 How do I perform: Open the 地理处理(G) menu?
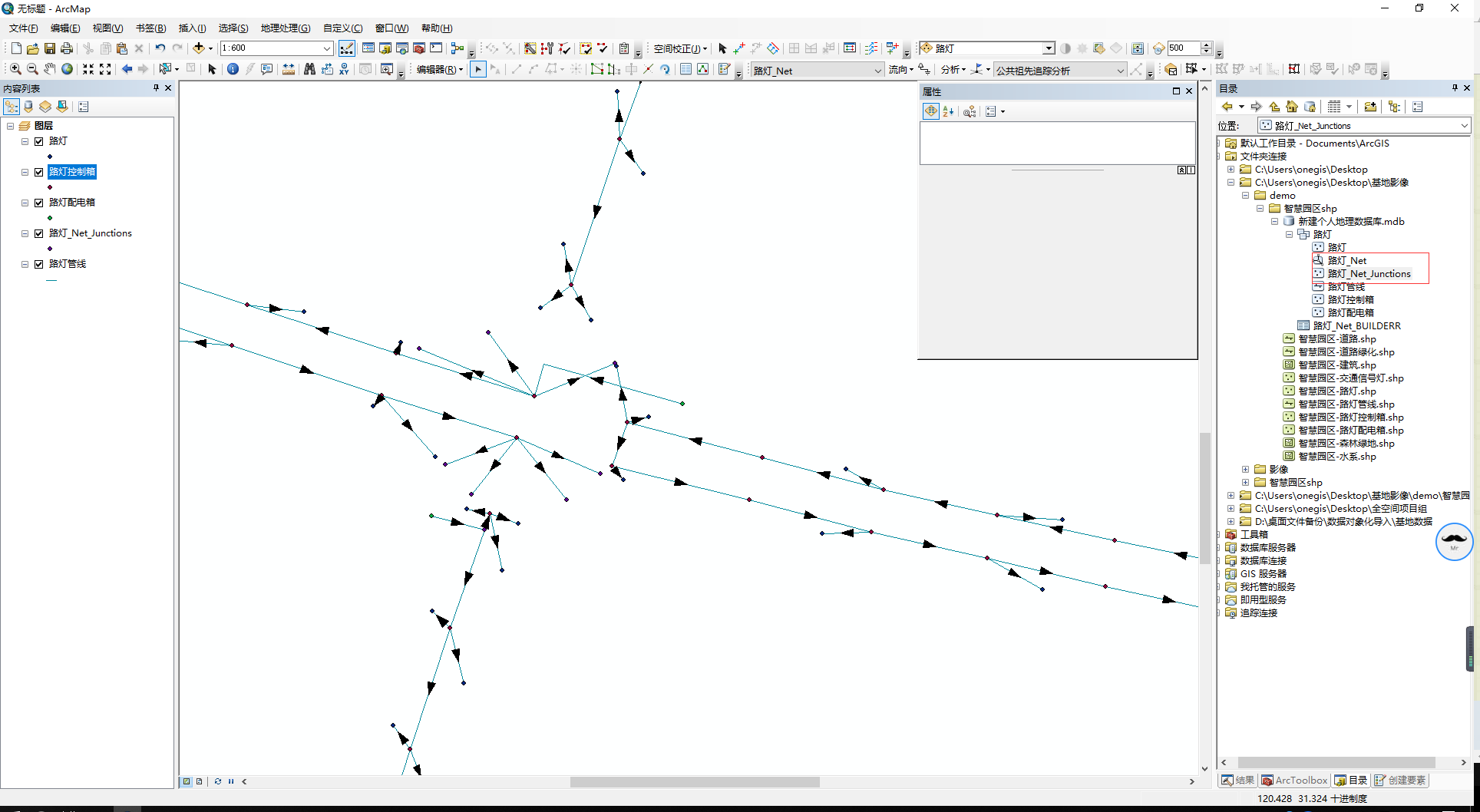[286, 28]
